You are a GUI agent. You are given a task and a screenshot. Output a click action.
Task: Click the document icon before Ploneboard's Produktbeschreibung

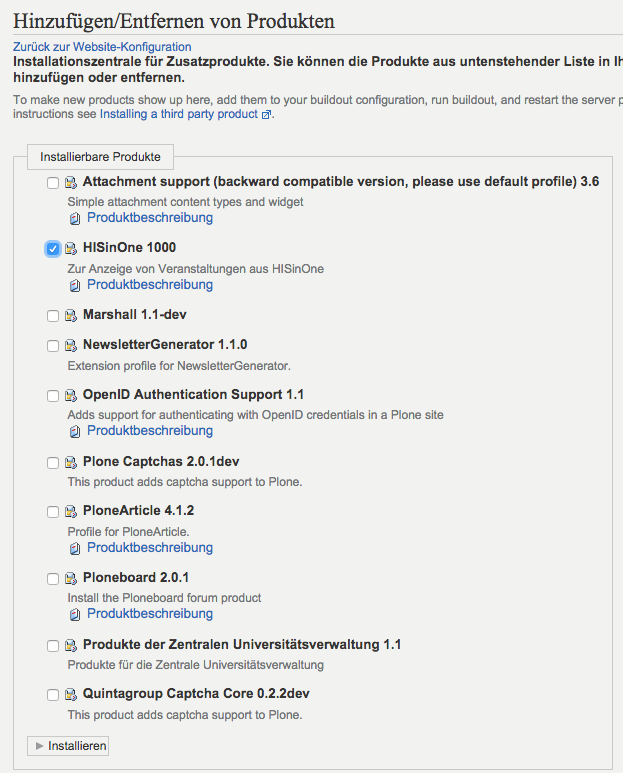click(x=75, y=614)
